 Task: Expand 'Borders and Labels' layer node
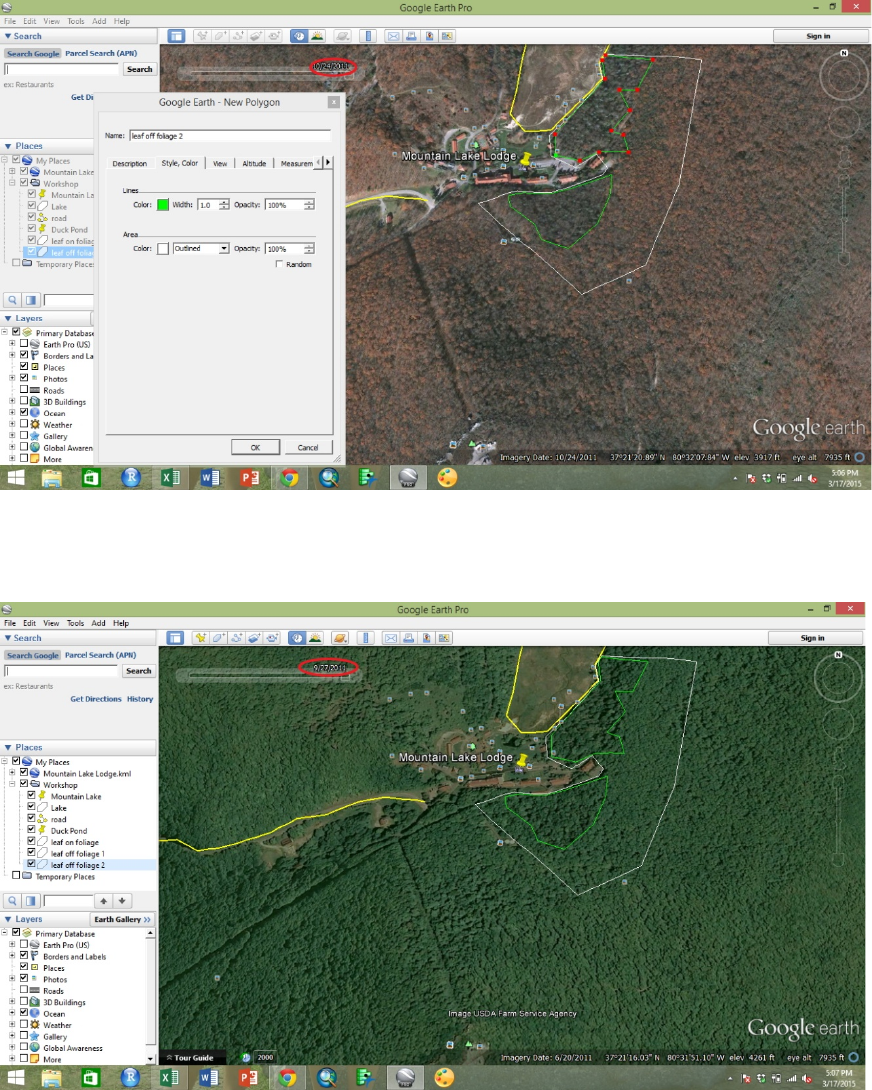(x=12, y=955)
